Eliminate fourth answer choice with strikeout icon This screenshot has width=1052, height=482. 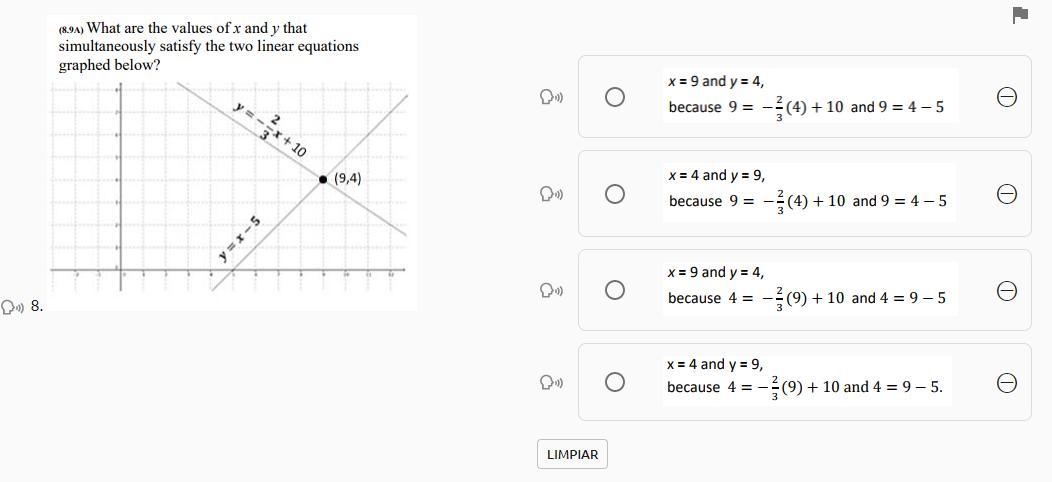pos(1007,382)
